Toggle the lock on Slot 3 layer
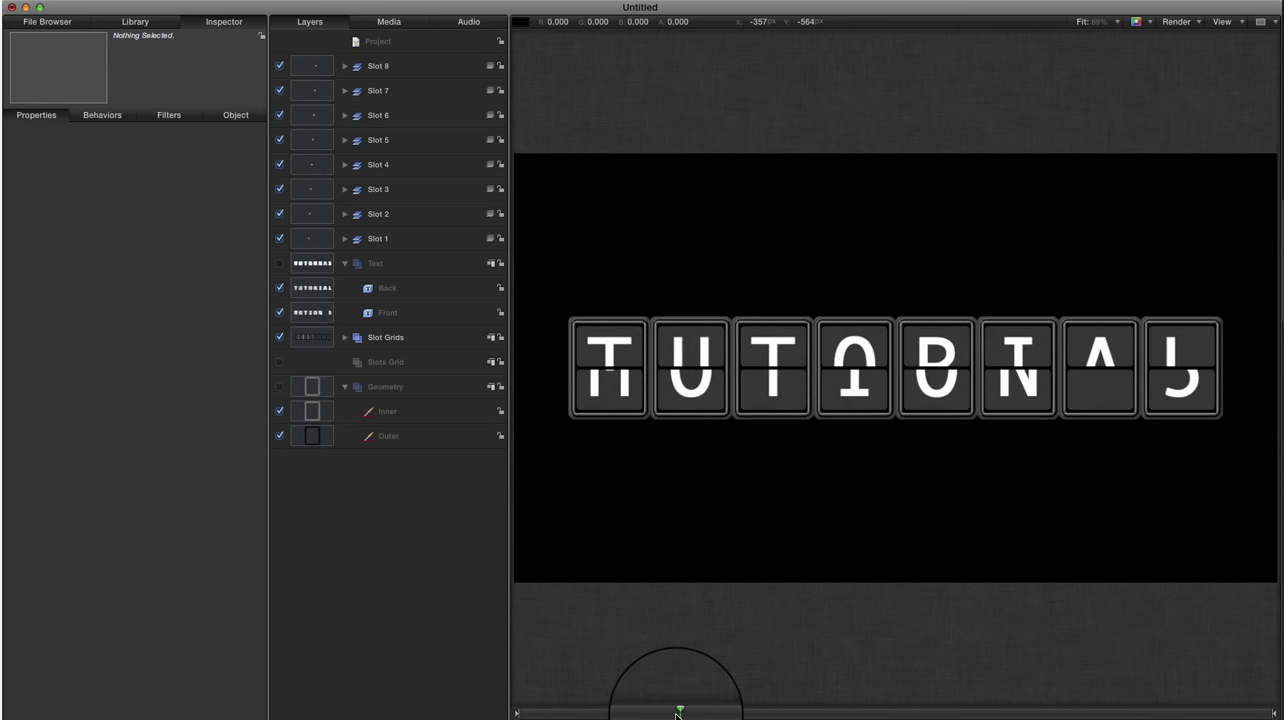This screenshot has width=1284, height=720. pyautogui.click(x=501, y=189)
